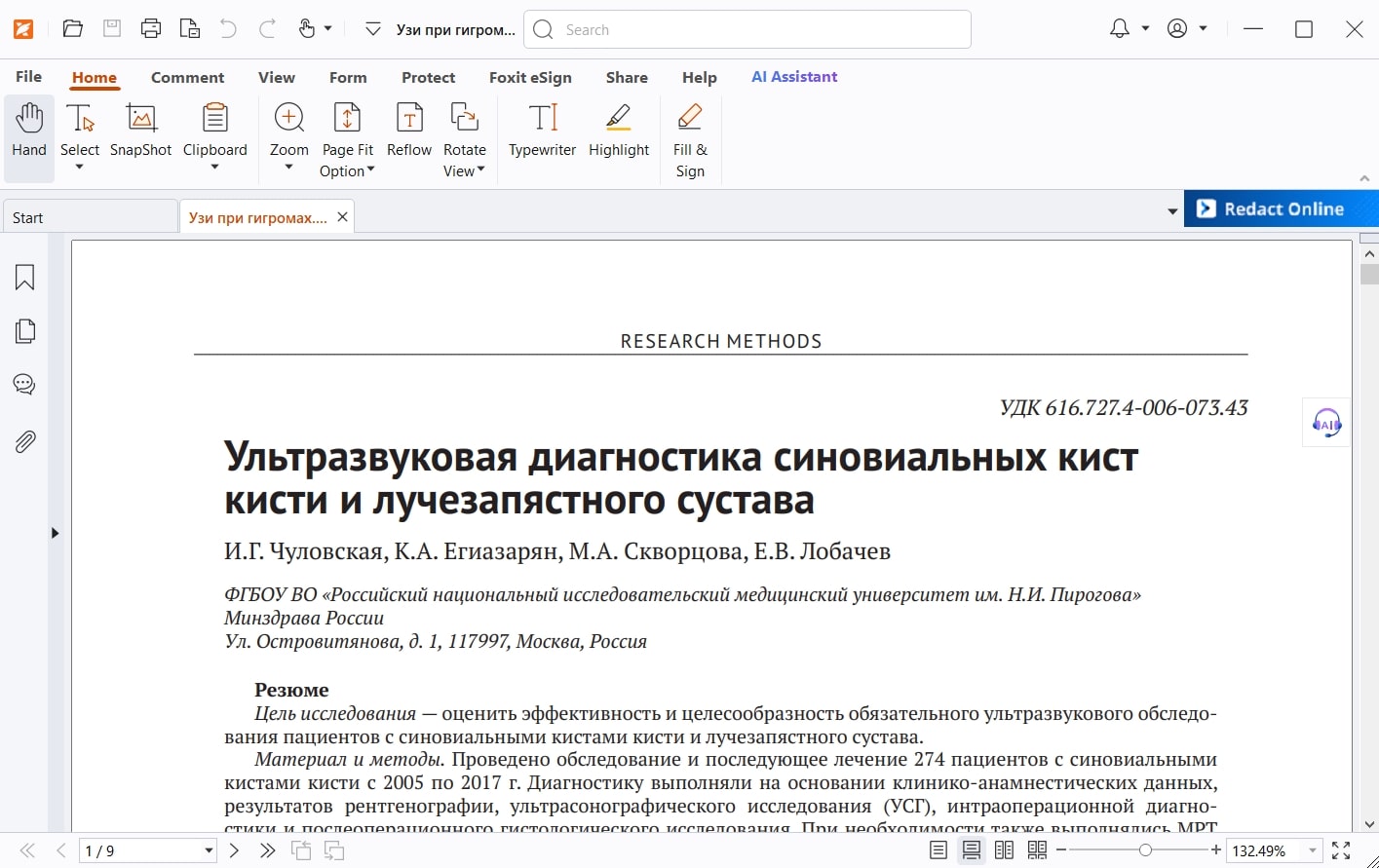
Task: Click the Foxit app logo icon
Action: click(23, 29)
